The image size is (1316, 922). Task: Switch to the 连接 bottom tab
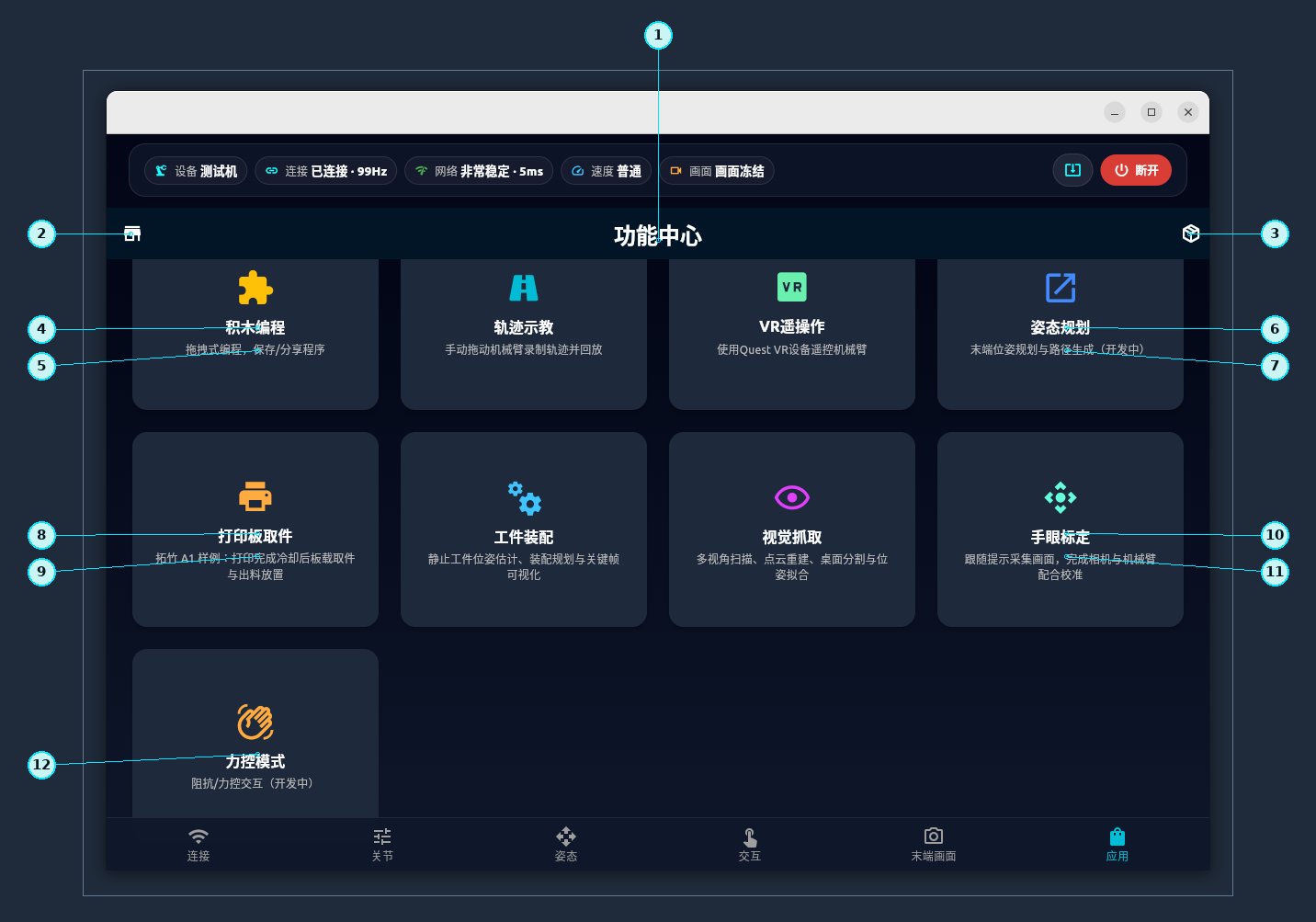pyautogui.click(x=199, y=845)
